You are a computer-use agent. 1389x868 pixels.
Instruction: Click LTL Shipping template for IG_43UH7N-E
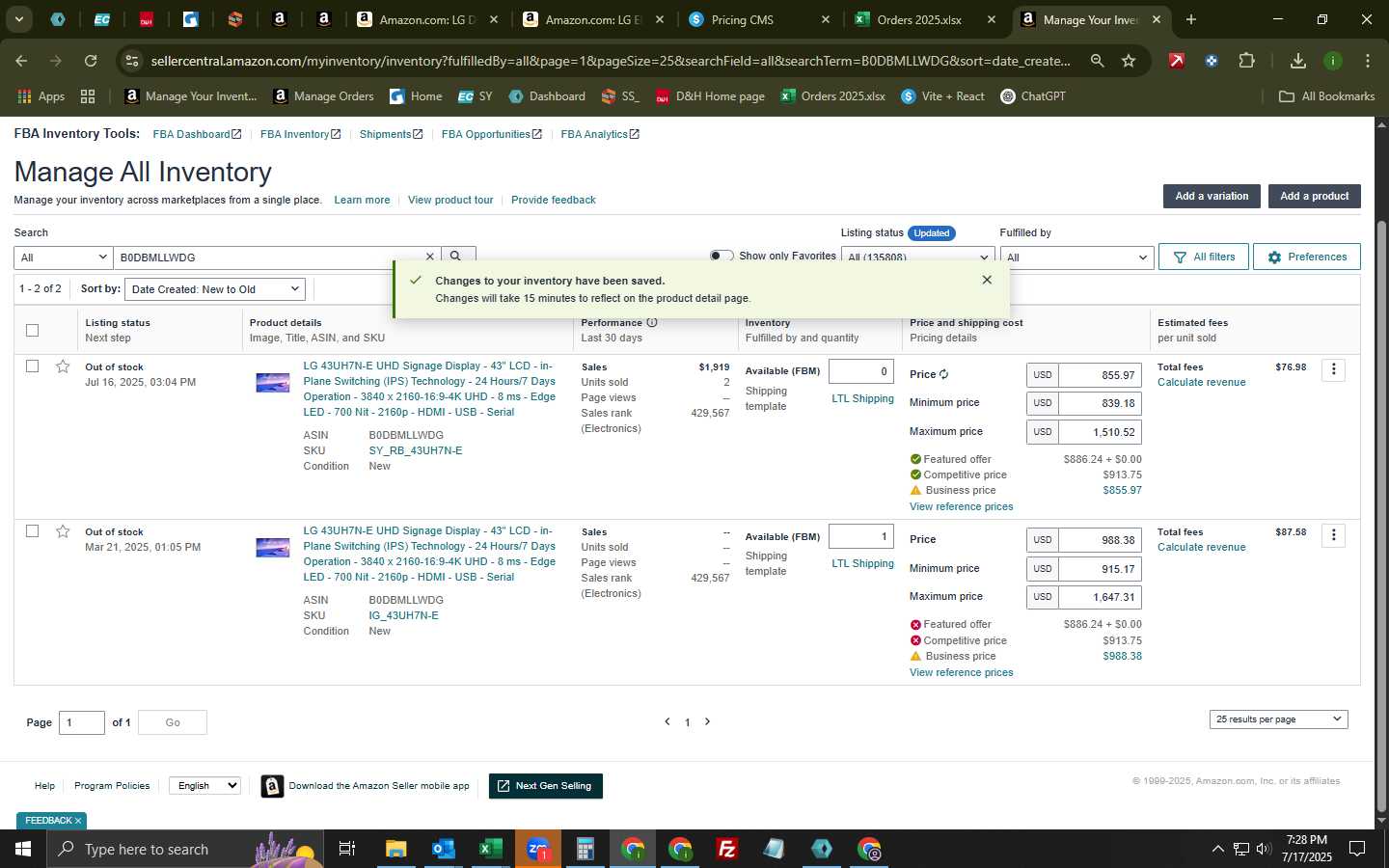coord(862,563)
